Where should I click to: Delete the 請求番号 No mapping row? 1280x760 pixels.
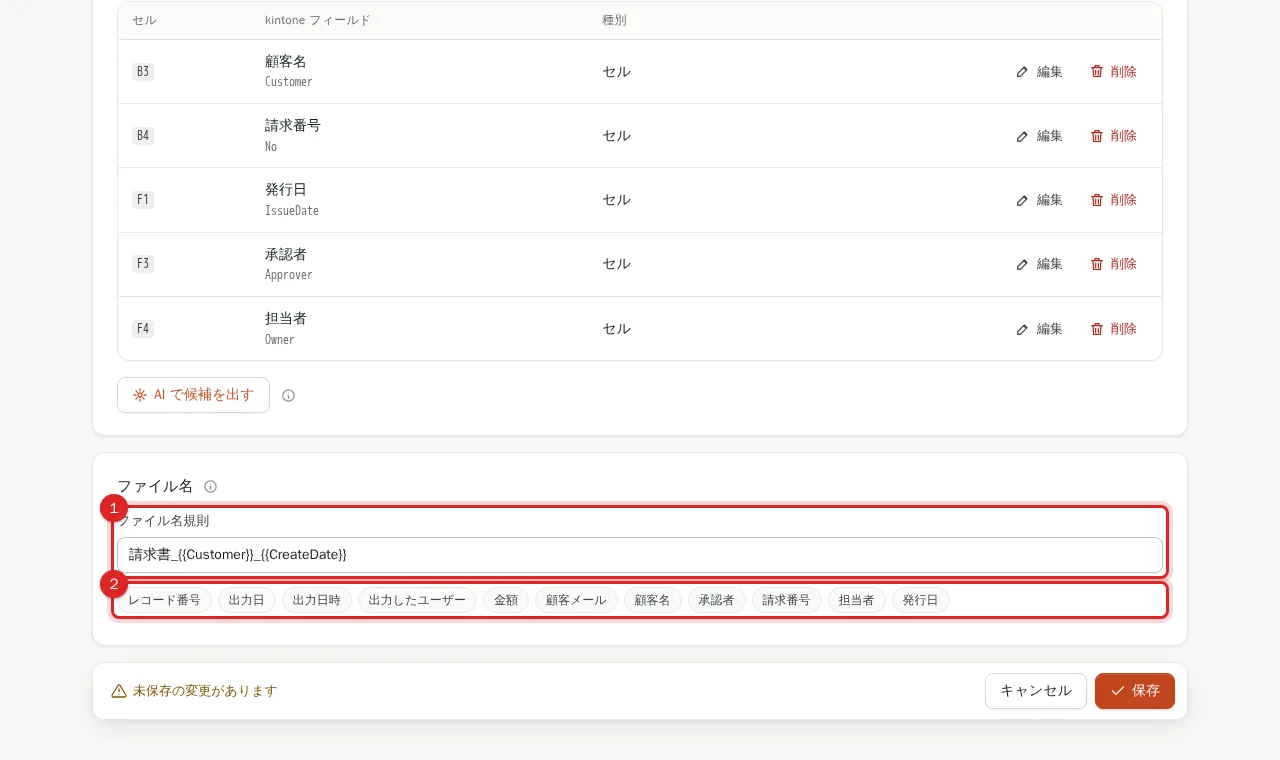coord(1113,136)
